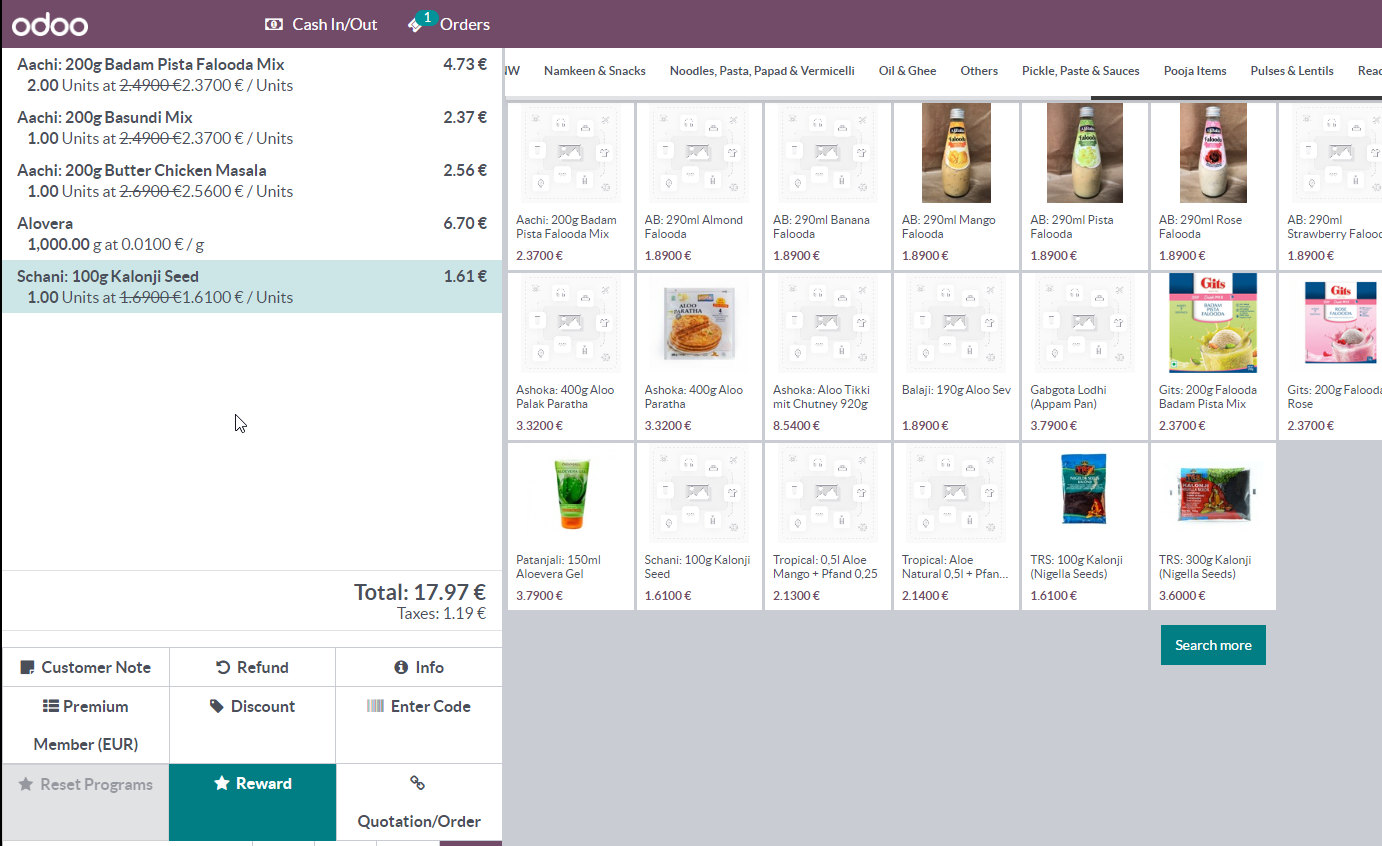Image resolution: width=1382 pixels, height=846 pixels.
Task: Add Gabgota Lodhi (Appam Pan) product
Action: point(1084,356)
